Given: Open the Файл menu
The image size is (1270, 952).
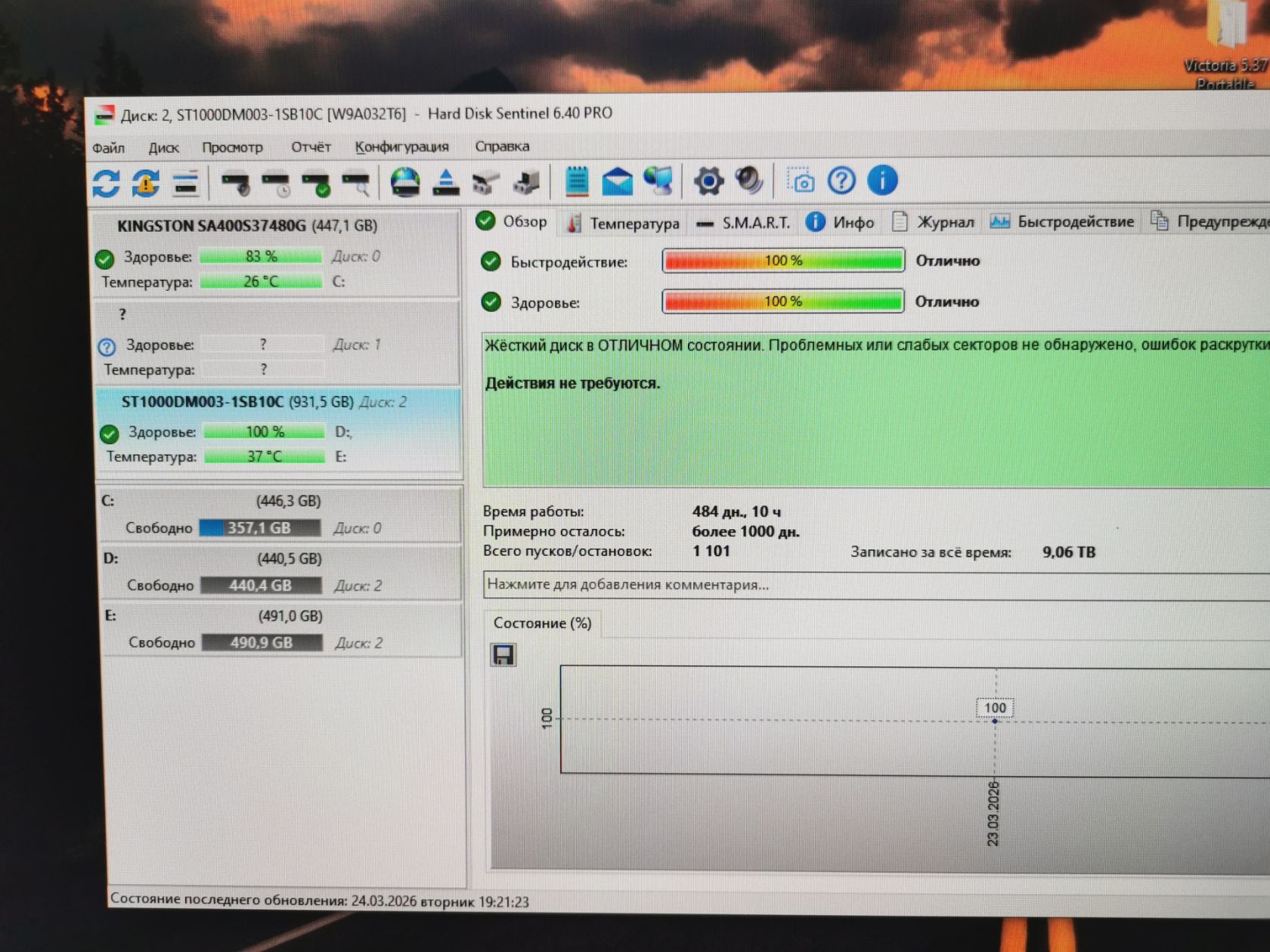Looking at the screenshot, I should tap(109, 148).
